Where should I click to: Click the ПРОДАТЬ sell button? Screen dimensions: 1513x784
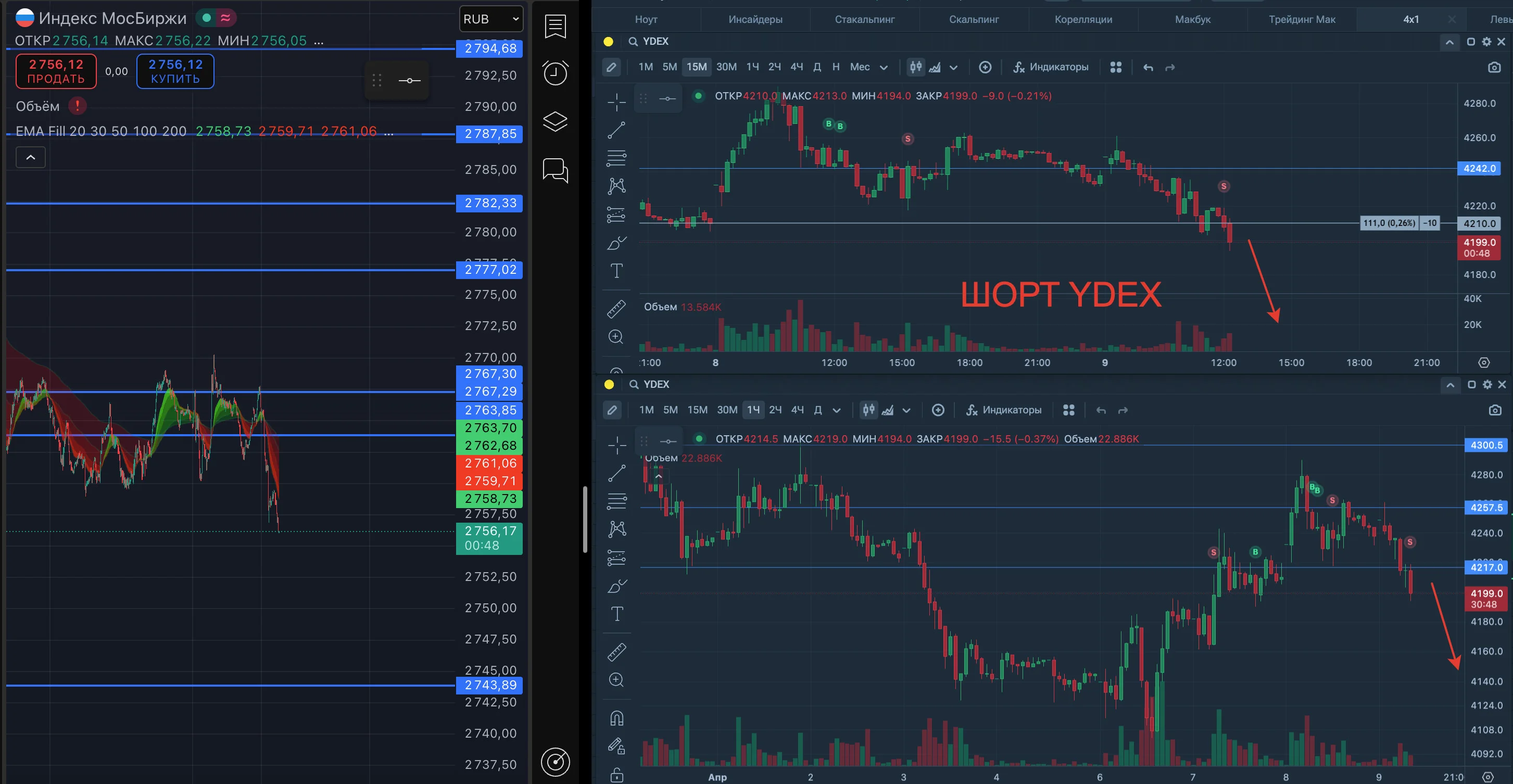point(56,71)
